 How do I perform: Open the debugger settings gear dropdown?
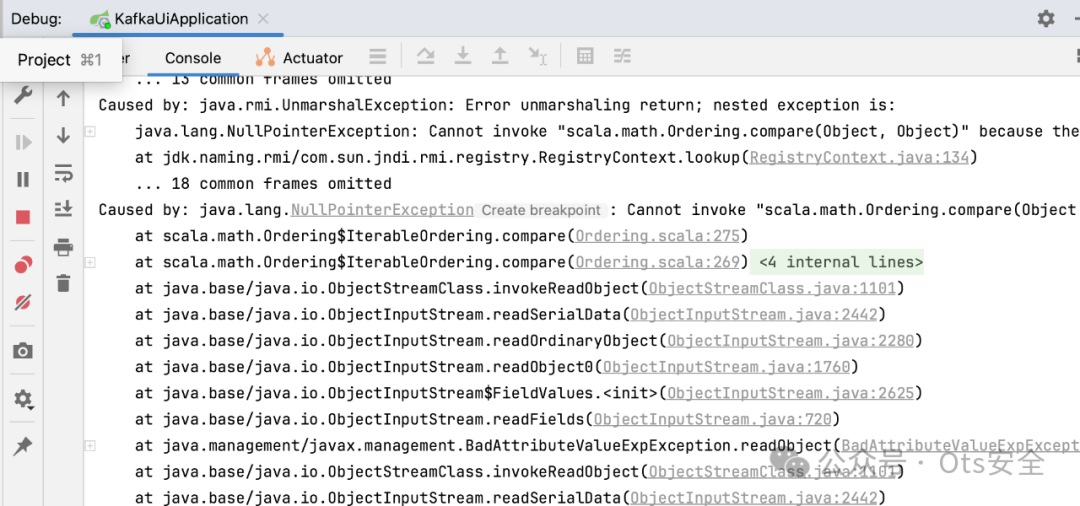click(x=23, y=399)
